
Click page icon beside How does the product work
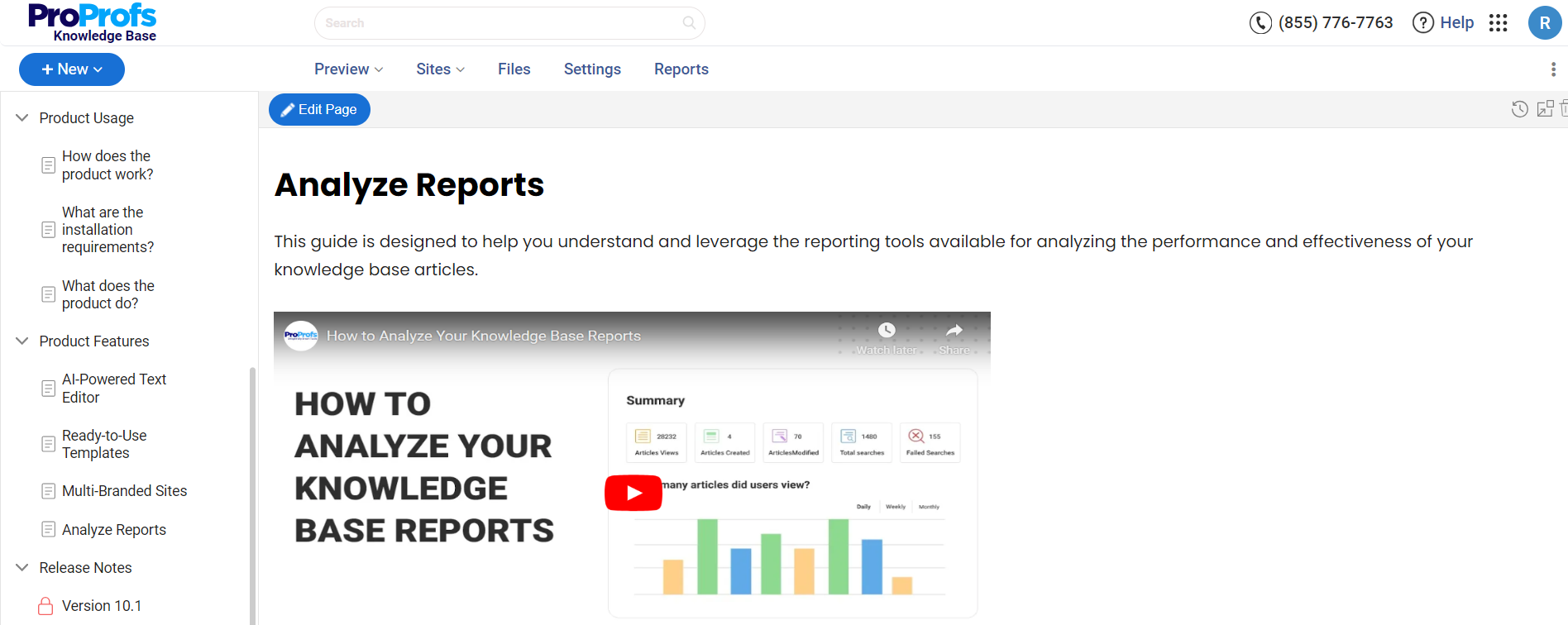(x=49, y=165)
